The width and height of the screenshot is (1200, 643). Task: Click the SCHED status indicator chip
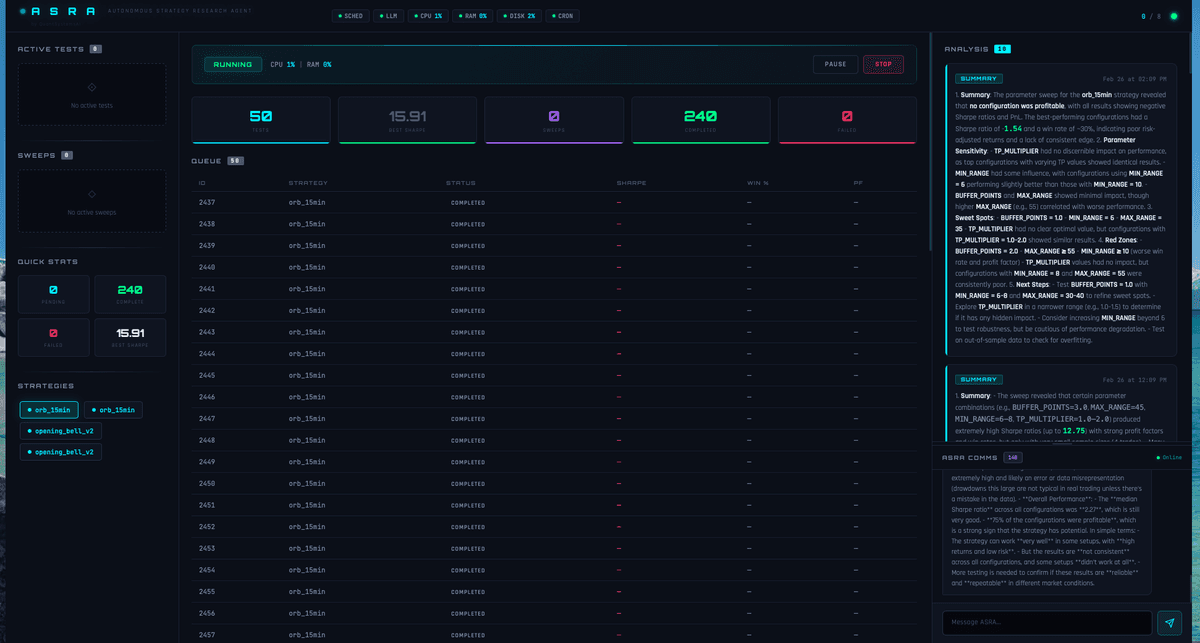[x=351, y=16]
